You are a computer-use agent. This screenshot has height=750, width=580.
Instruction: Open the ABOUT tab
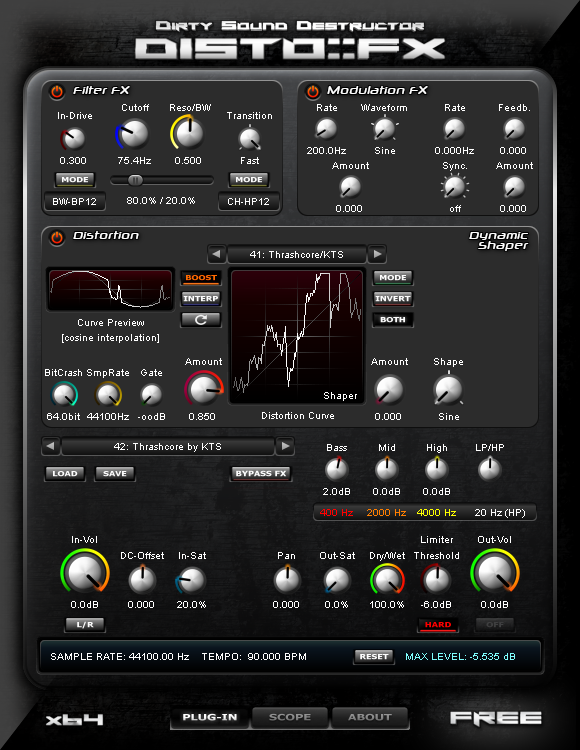[370, 717]
